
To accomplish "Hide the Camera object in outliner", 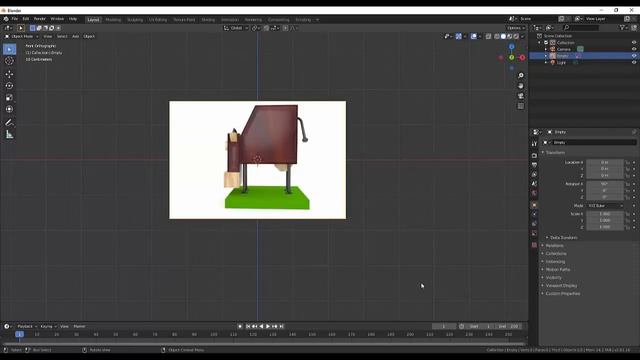I will pyautogui.click(x=634, y=49).
